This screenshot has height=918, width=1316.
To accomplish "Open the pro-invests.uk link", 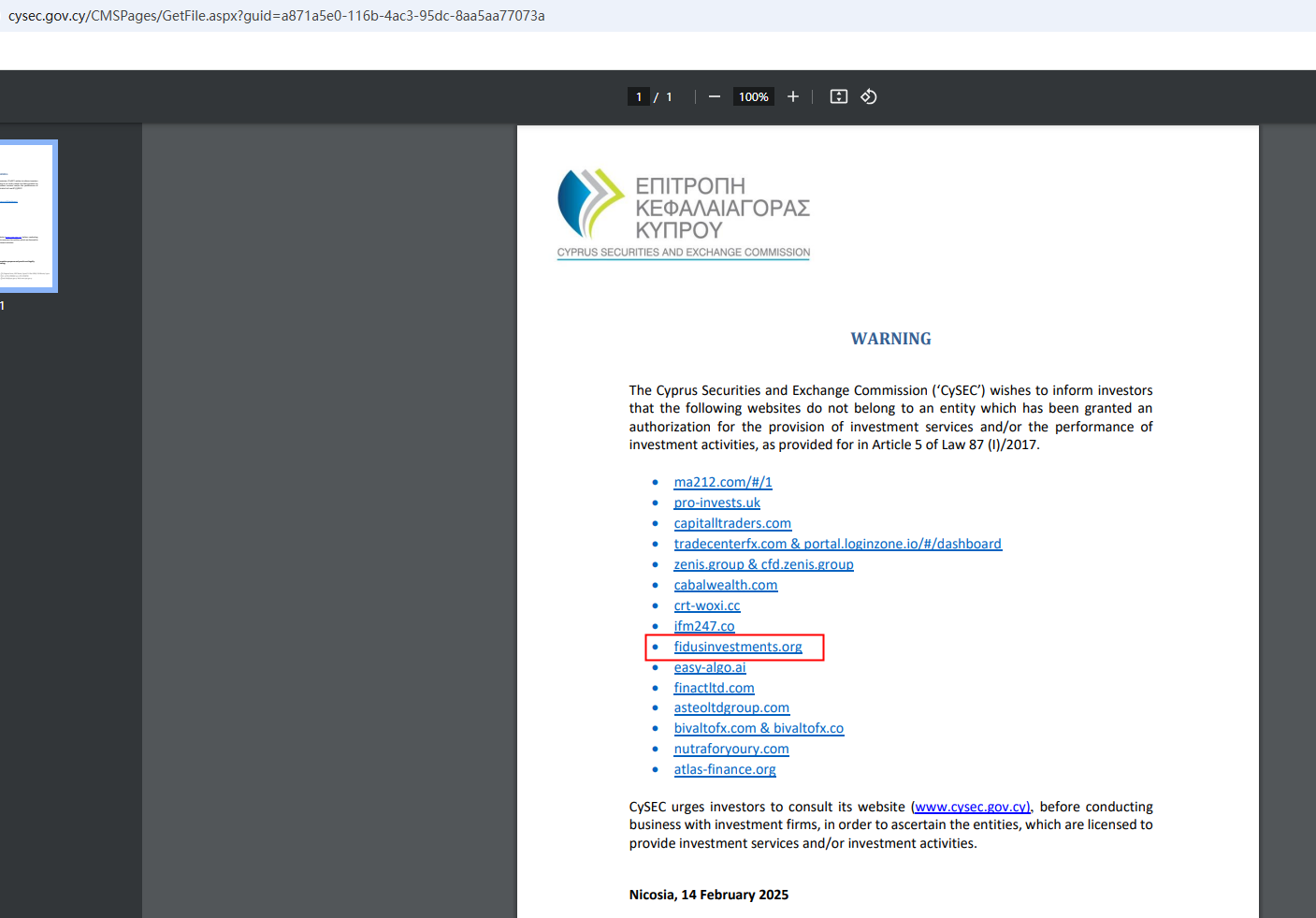I will 717,503.
